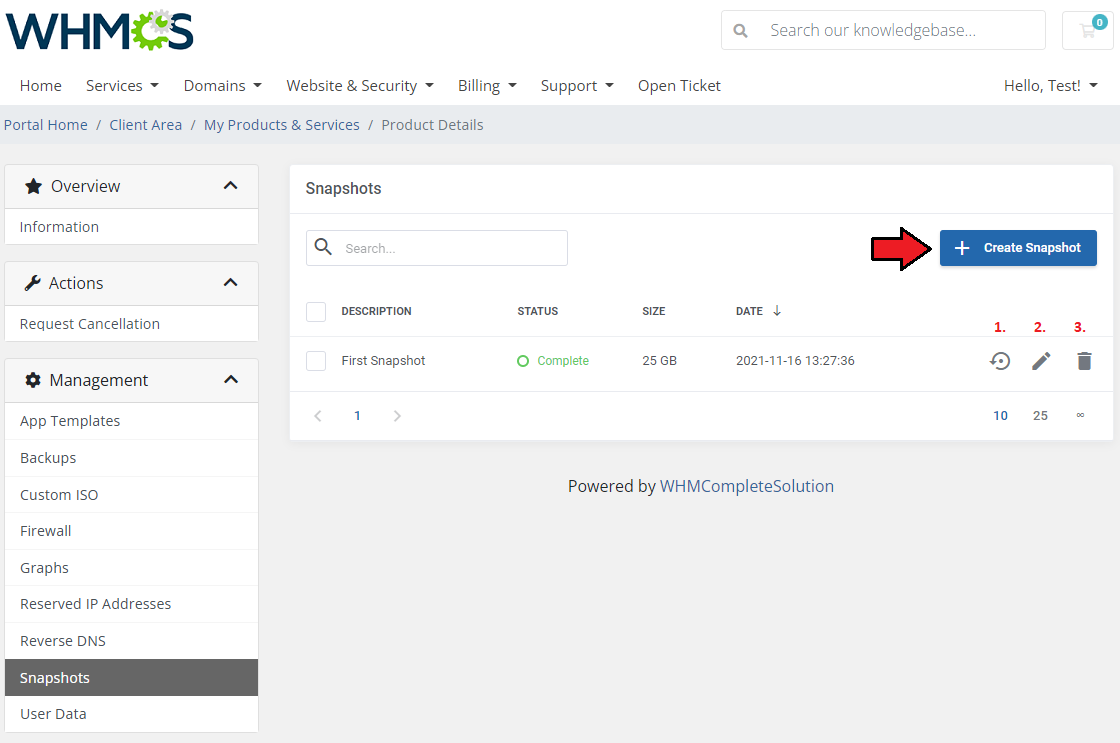Collapse the Actions panel chevron
Image resolution: width=1120 pixels, height=743 pixels.
pyautogui.click(x=230, y=283)
